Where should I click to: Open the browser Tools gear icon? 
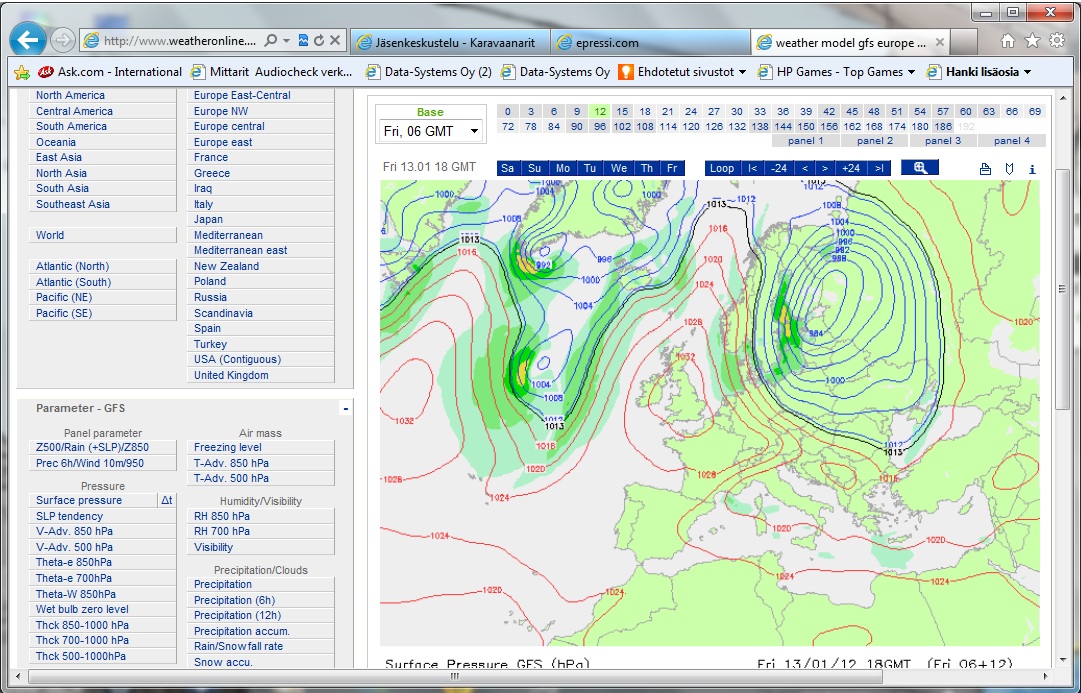(x=1057, y=41)
